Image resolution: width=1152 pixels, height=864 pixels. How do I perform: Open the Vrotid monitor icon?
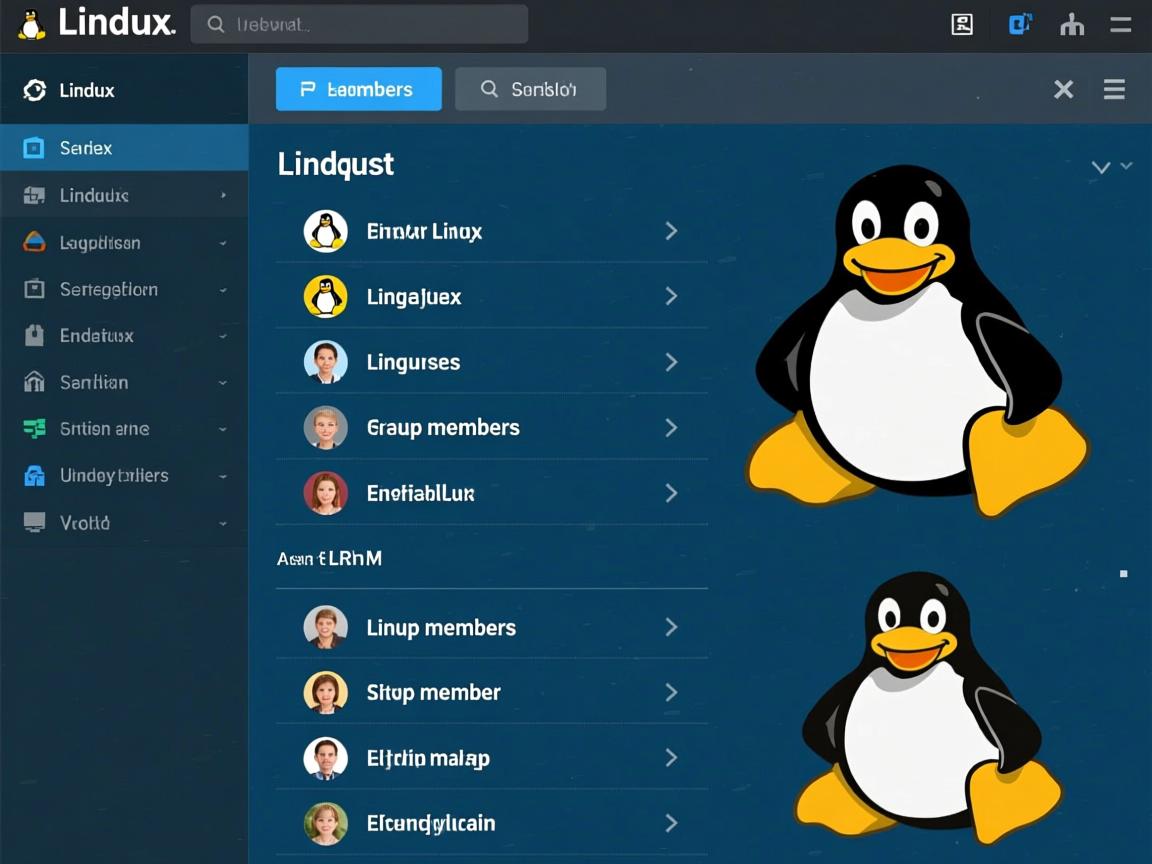32,522
